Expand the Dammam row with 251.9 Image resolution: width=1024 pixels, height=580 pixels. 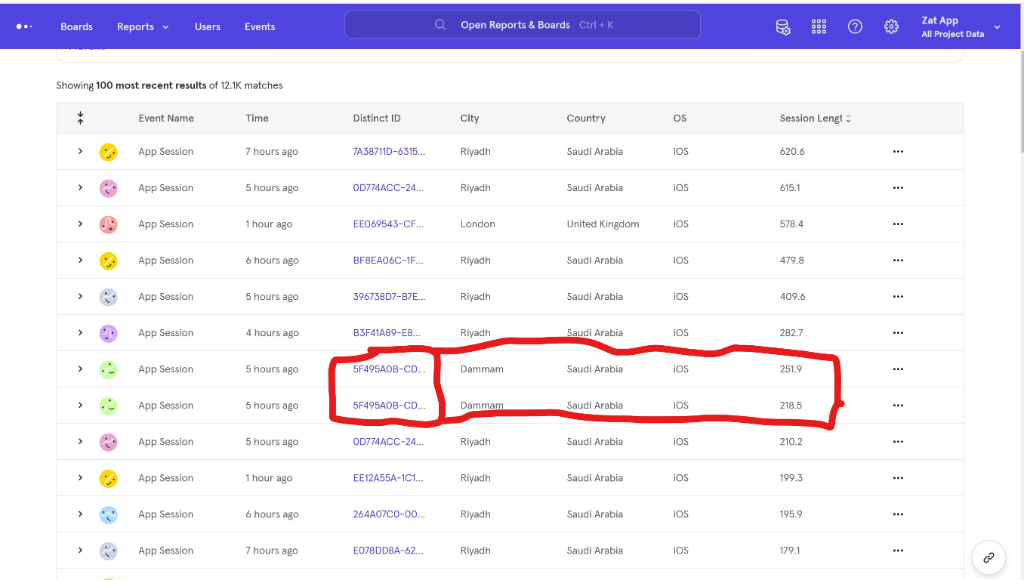[x=80, y=369]
